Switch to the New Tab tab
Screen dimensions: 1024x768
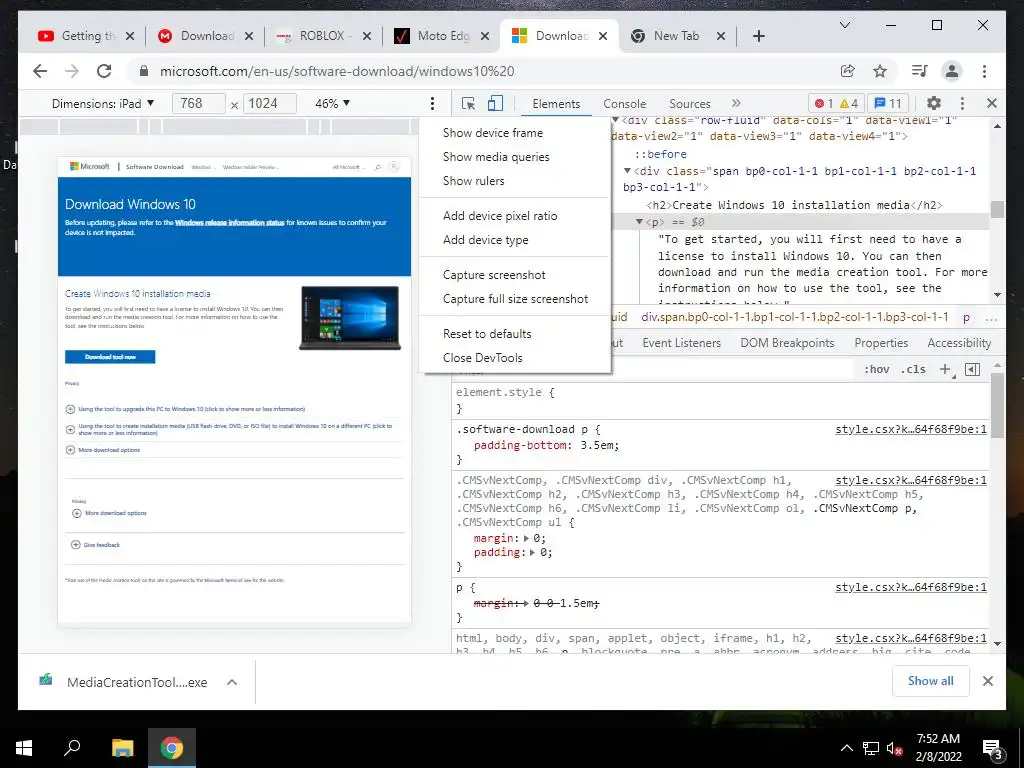pos(676,36)
